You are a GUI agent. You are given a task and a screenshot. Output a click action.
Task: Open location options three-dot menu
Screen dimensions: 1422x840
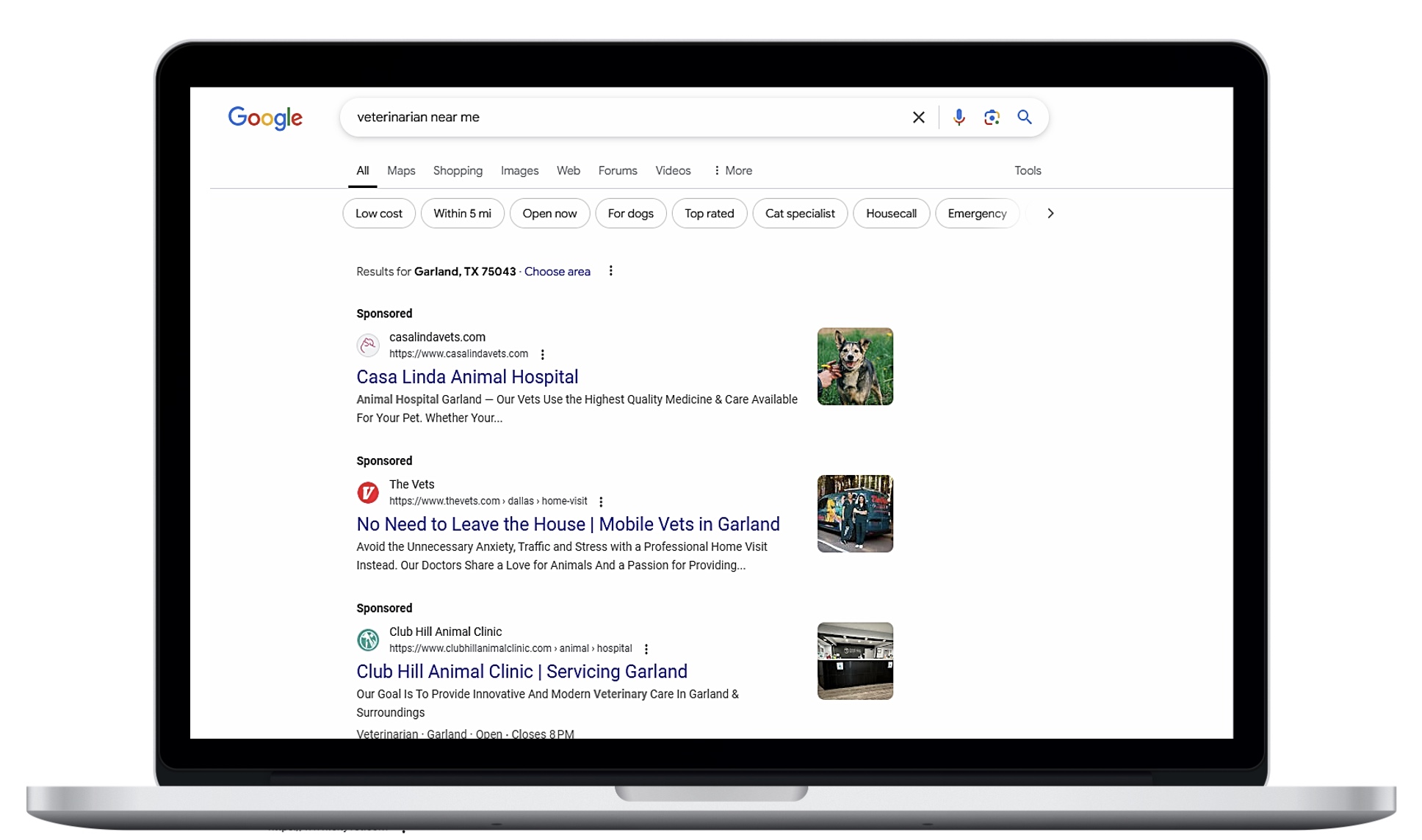610,271
